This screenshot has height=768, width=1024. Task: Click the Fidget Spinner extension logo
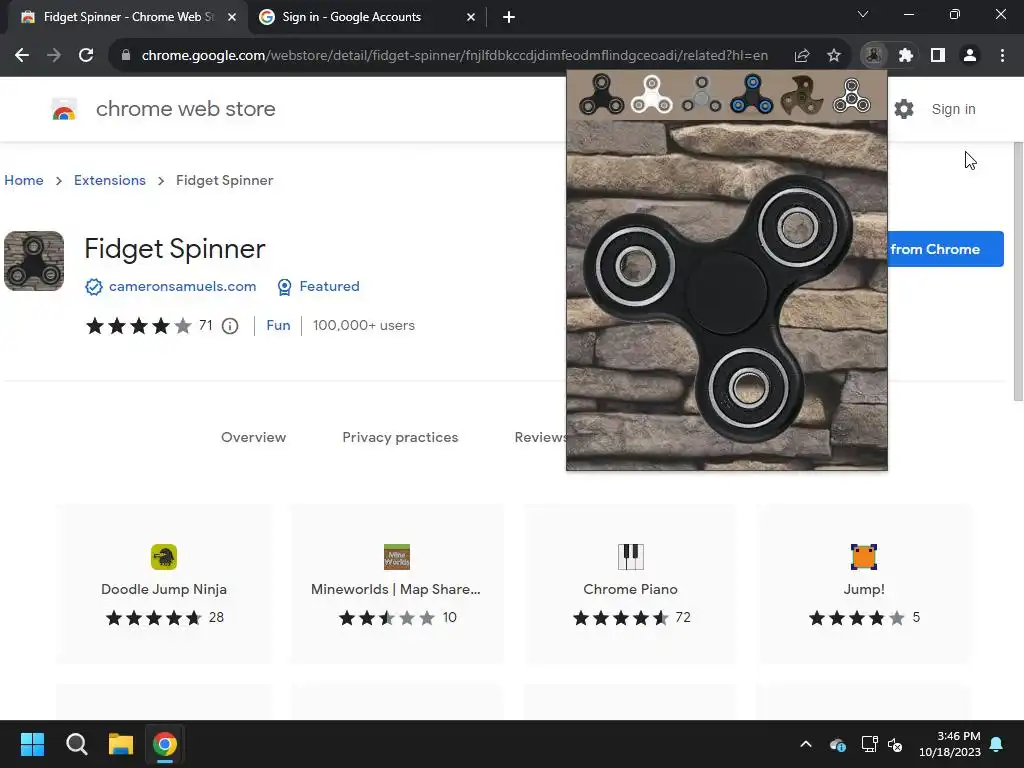(34, 261)
